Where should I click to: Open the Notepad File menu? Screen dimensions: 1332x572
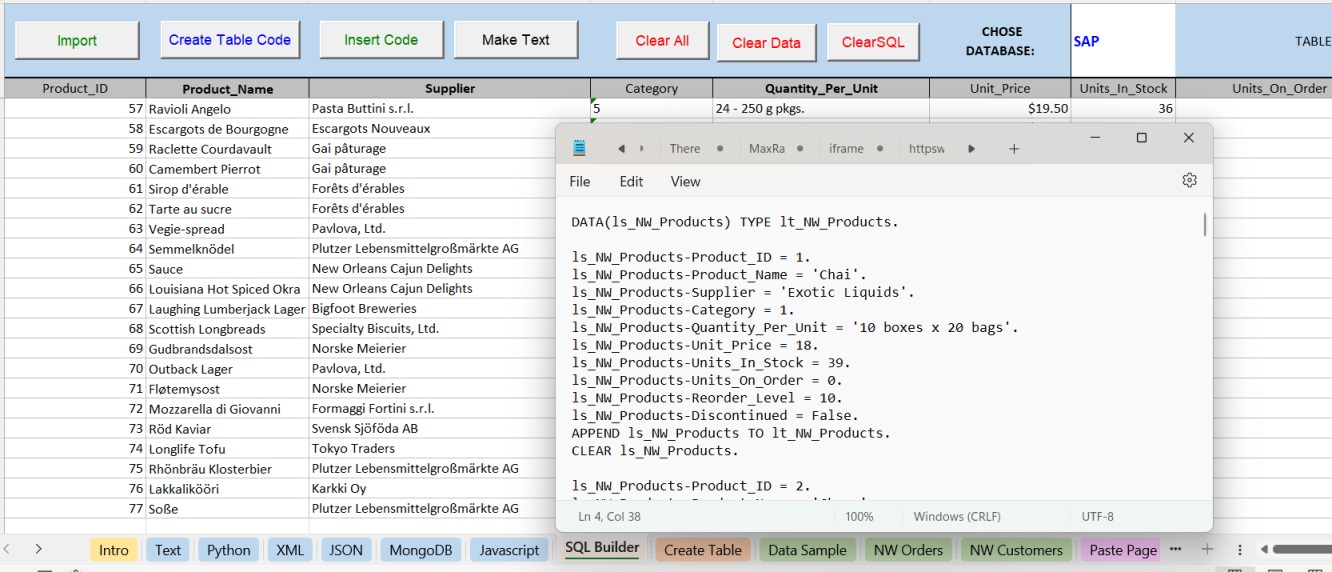pos(580,181)
